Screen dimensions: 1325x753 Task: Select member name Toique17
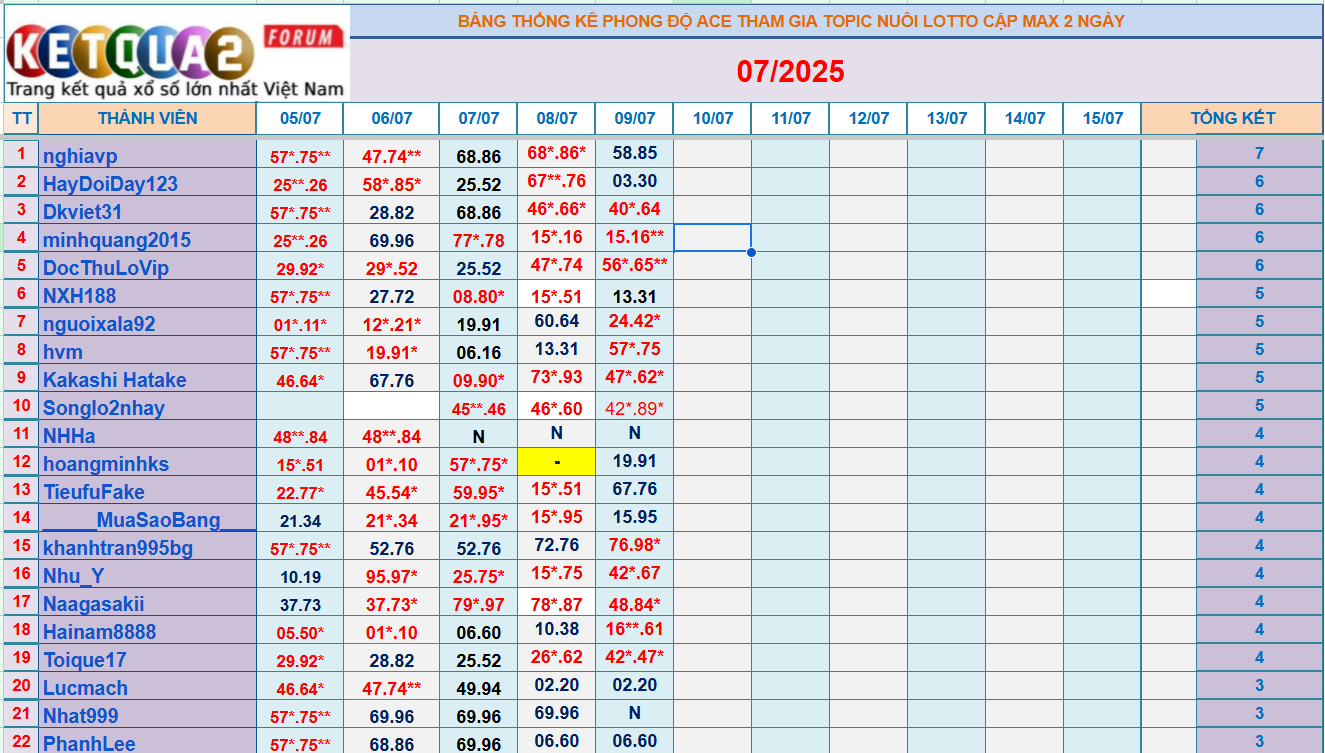85,660
